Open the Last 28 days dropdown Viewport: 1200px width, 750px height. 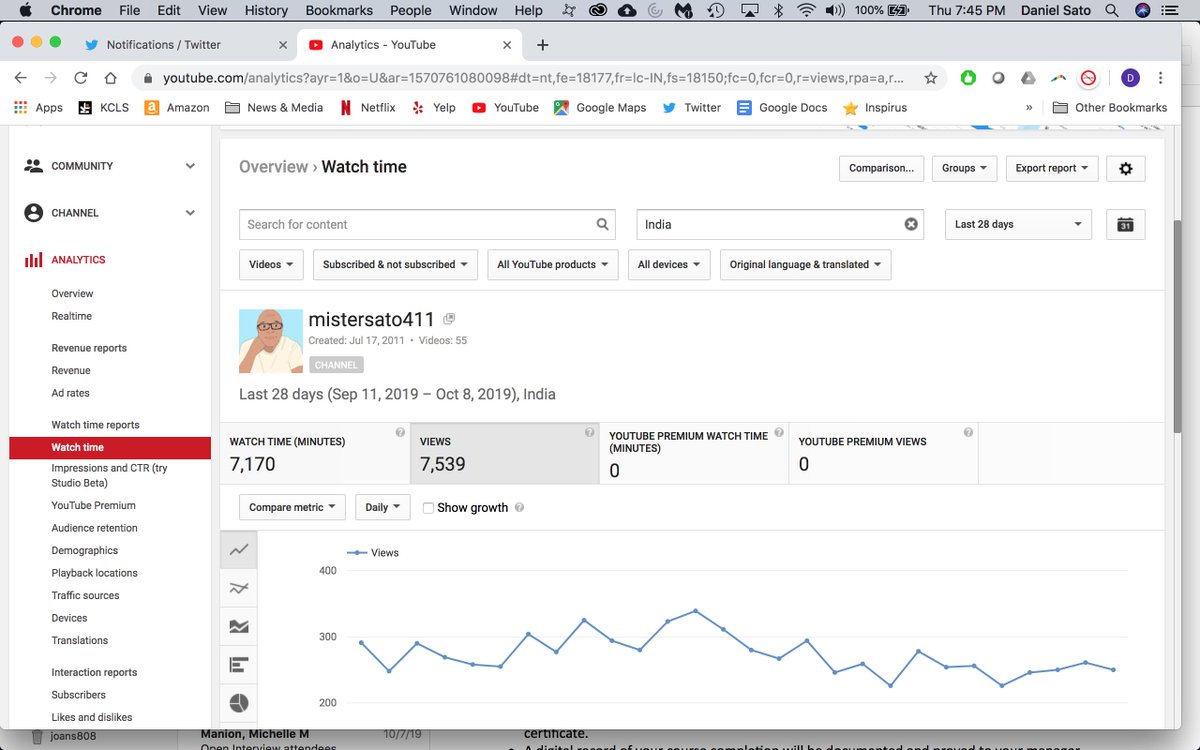pos(1018,224)
